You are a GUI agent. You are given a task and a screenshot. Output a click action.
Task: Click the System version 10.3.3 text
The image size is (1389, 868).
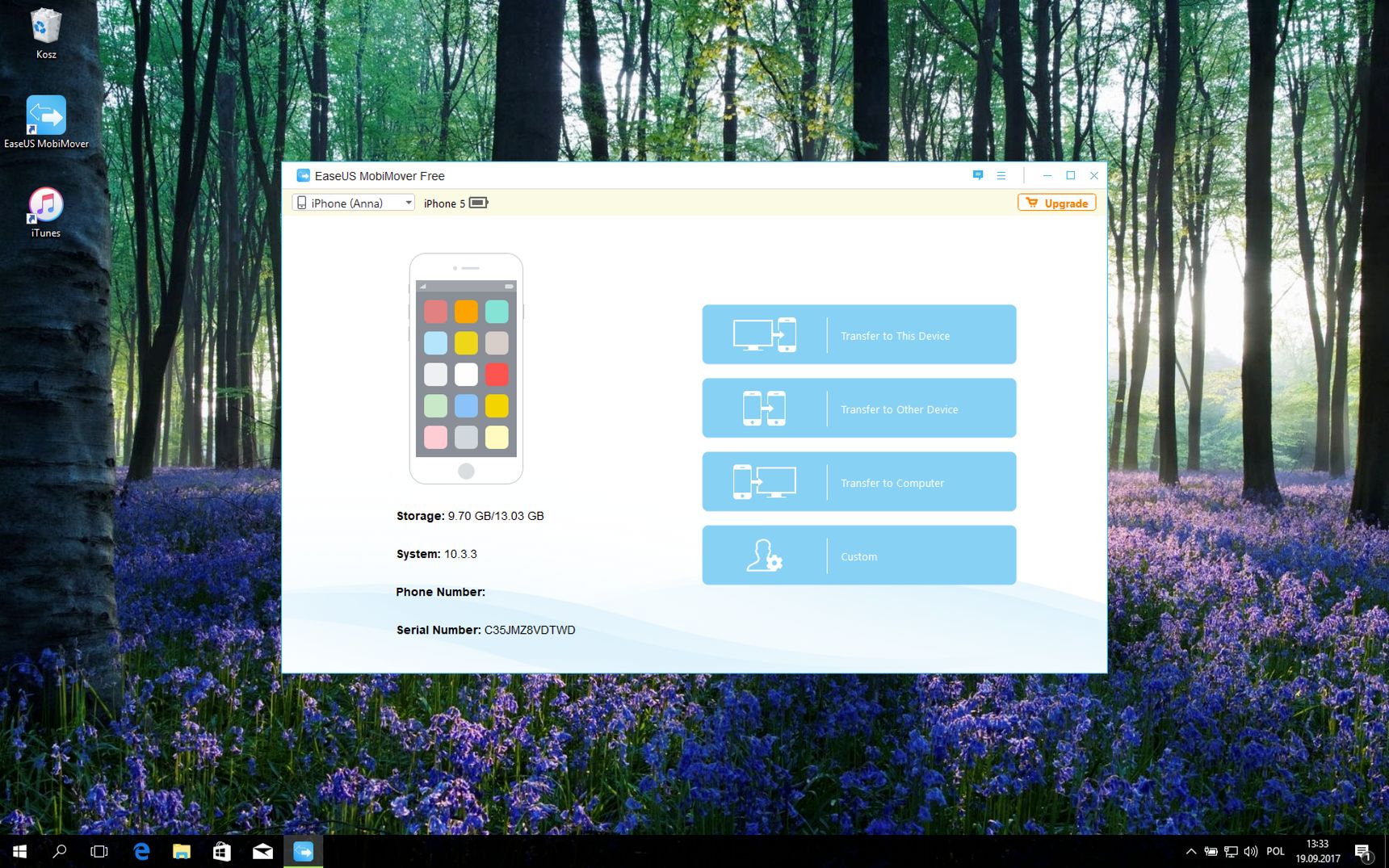tap(460, 554)
